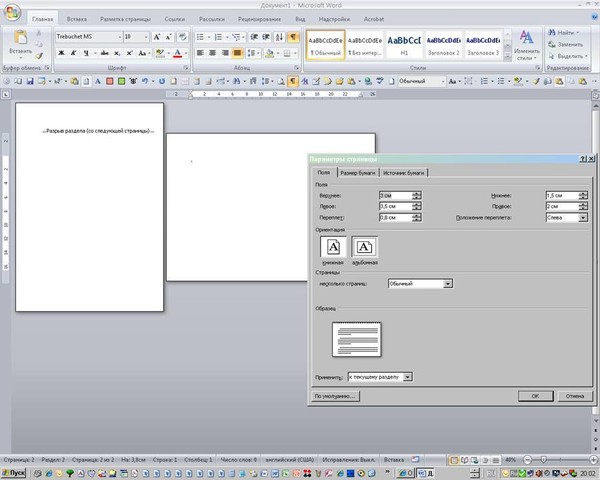Toggle paragraph marks in Абзац group
The width and height of the screenshot is (600, 480).
pyautogui.click(x=293, y=37)
